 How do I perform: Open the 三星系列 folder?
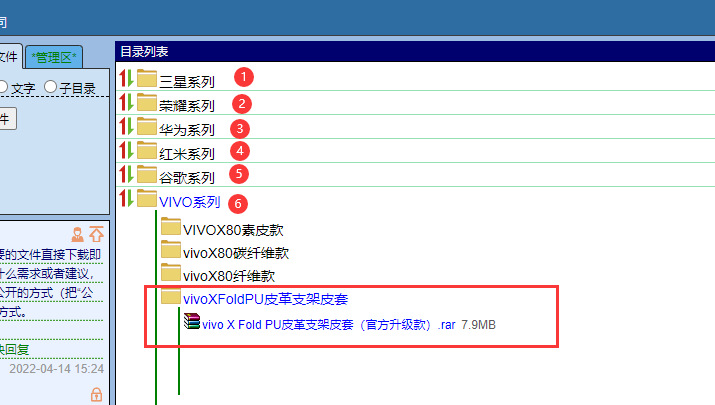click(187, 82)
